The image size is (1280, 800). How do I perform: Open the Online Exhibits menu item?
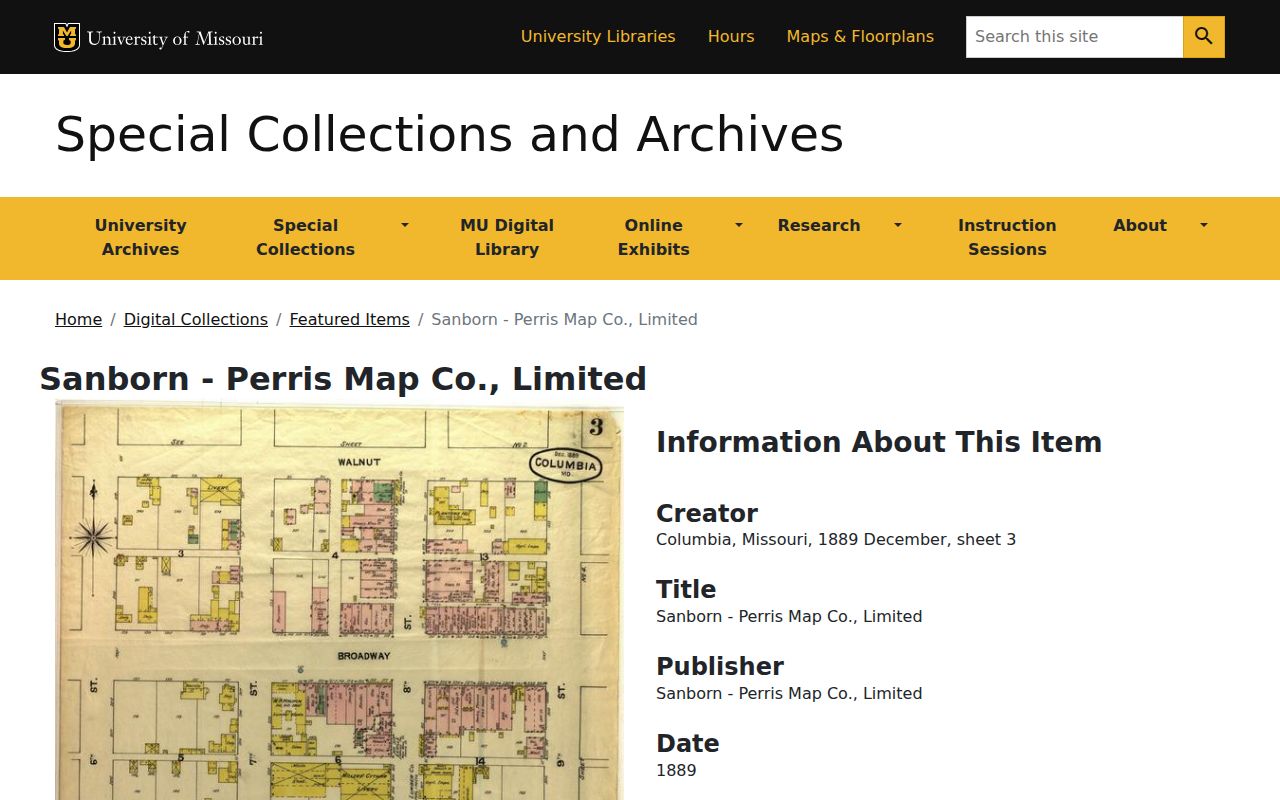654,238
